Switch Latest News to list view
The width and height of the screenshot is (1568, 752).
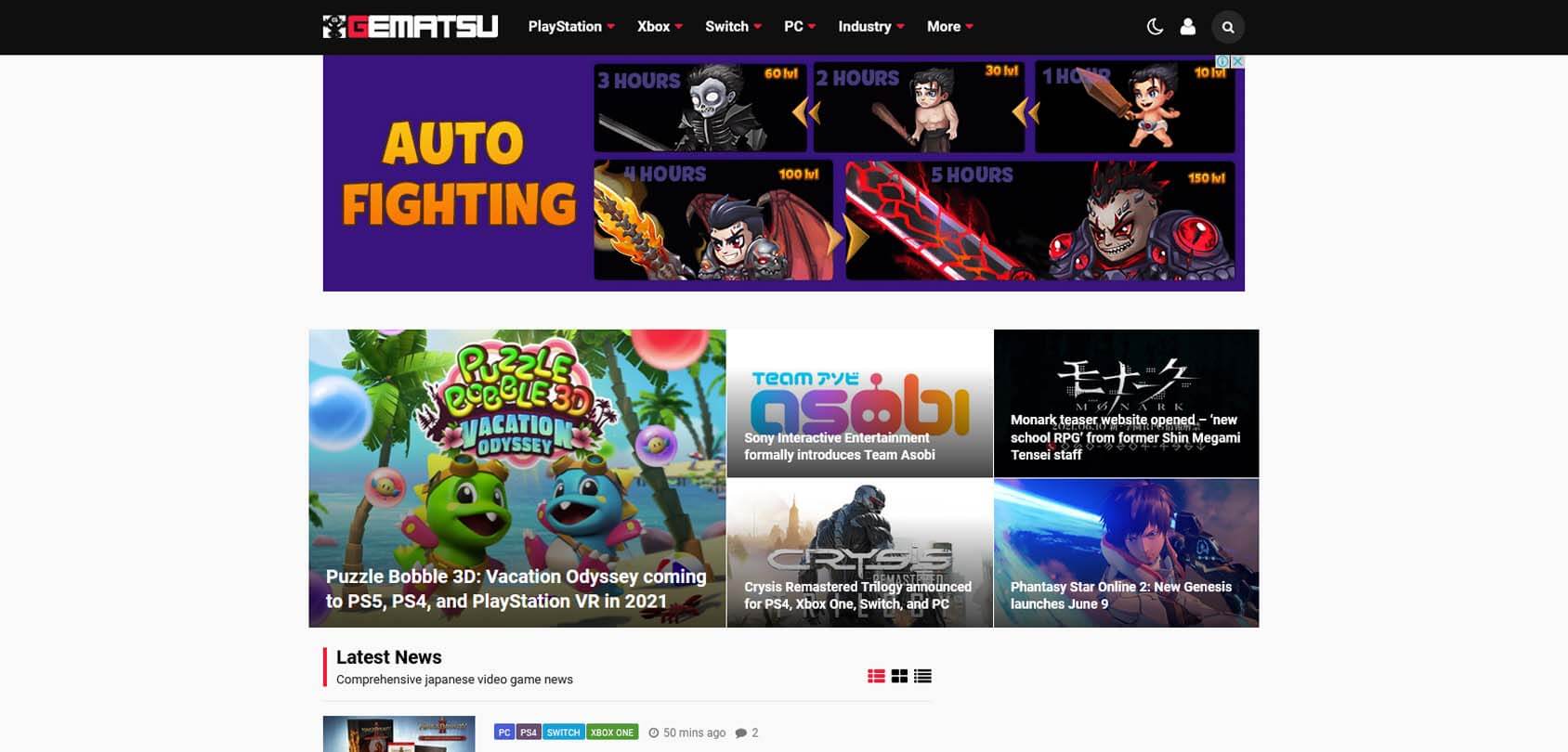[x=876, y=676]
